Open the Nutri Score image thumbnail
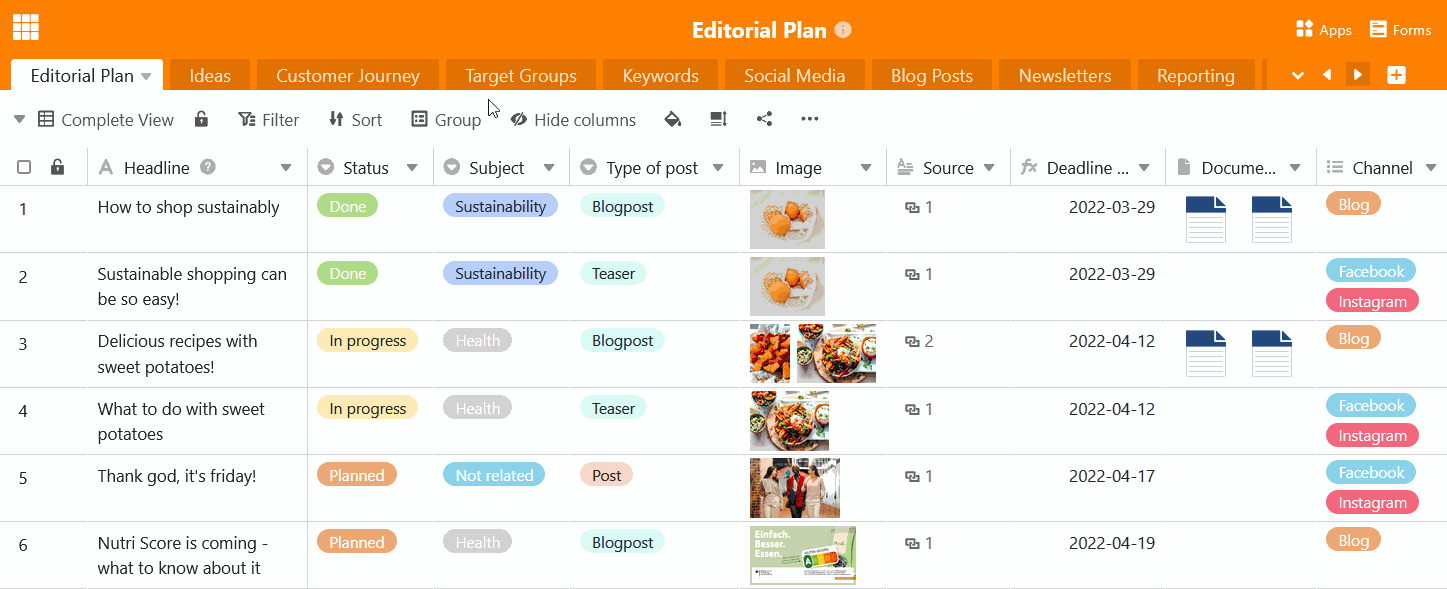This screenshot has height=589, width=1447. [x=803, y=555]
